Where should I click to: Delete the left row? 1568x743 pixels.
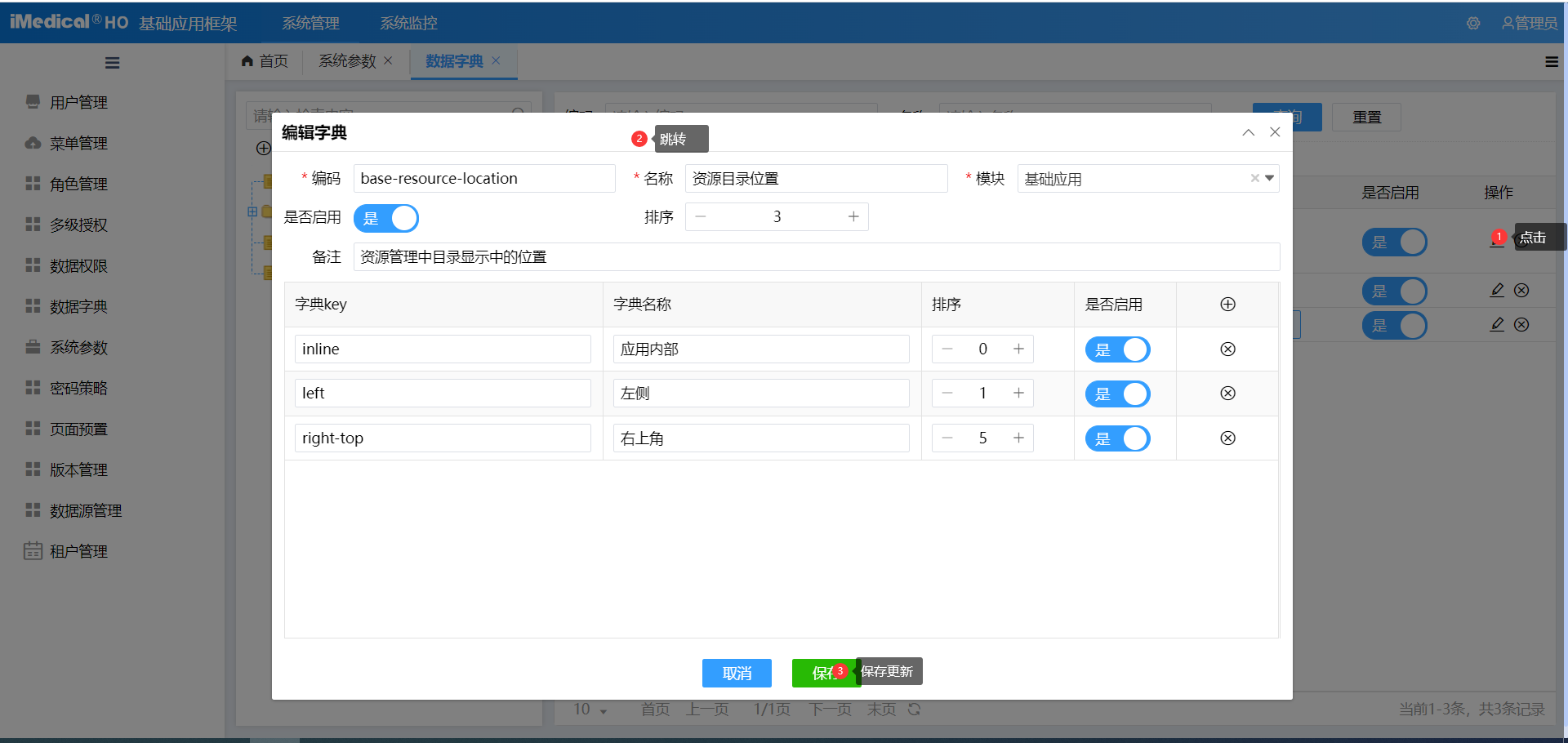point(1227,394)
